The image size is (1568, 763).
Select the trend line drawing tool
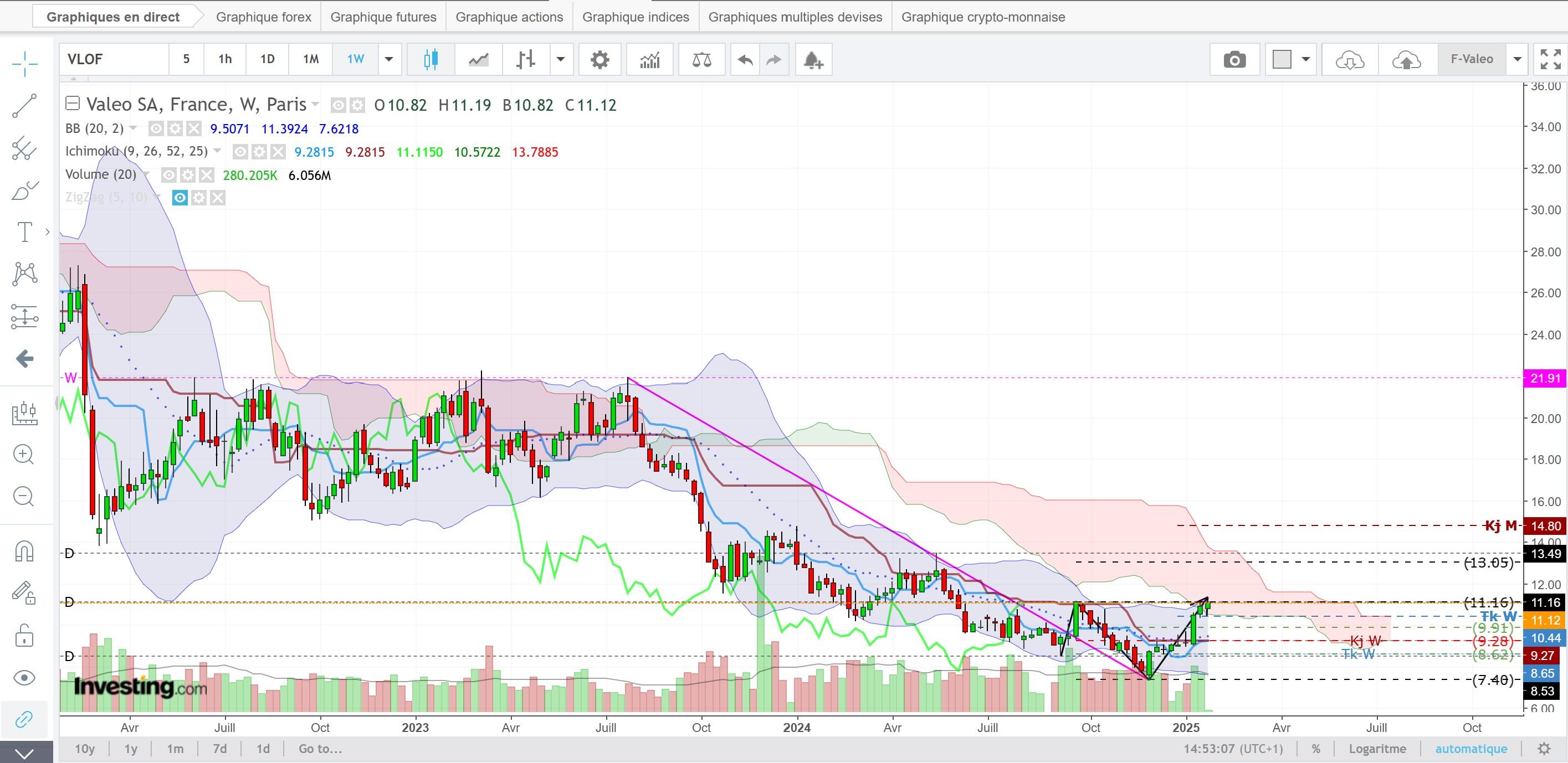tap(24, 106)
